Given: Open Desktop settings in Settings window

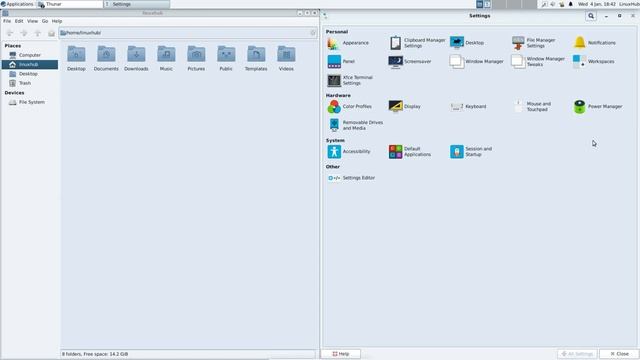Looking at the screenshot, I should [467, 43].
